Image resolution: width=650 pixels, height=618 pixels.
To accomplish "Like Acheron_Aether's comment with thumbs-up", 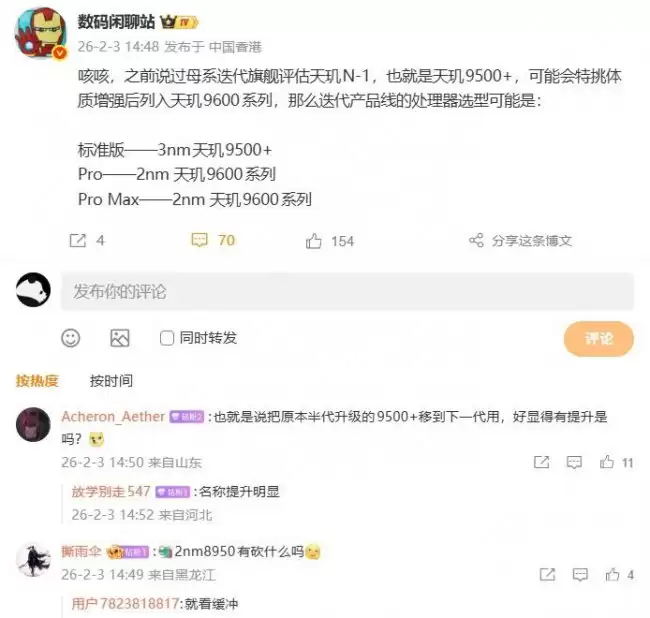I will pos(607,462).
